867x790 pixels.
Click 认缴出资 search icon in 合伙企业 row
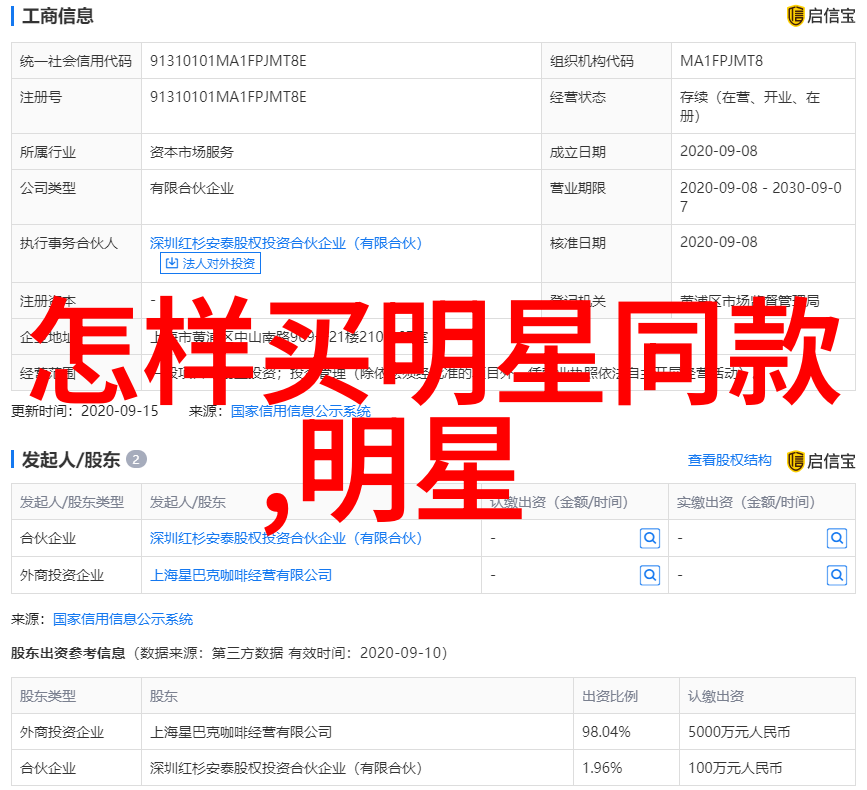point(650,538)
